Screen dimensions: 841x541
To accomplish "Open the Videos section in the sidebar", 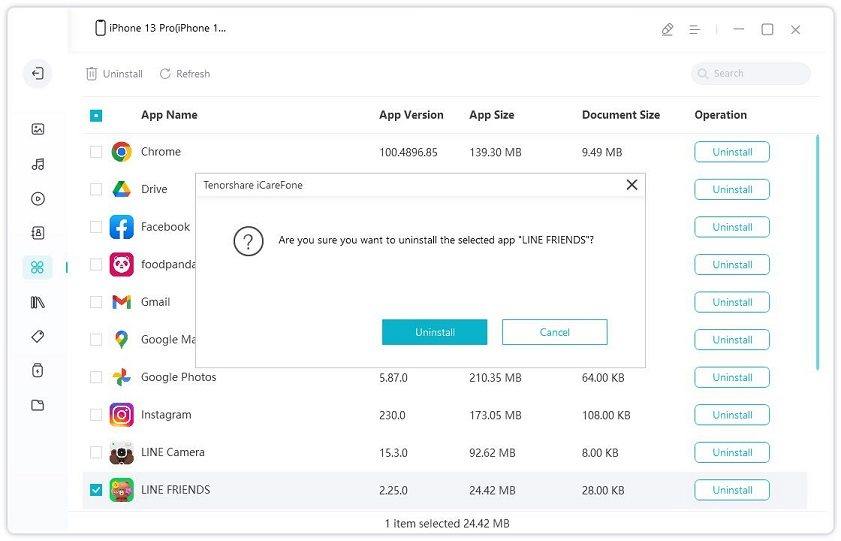I will (37, 198).
